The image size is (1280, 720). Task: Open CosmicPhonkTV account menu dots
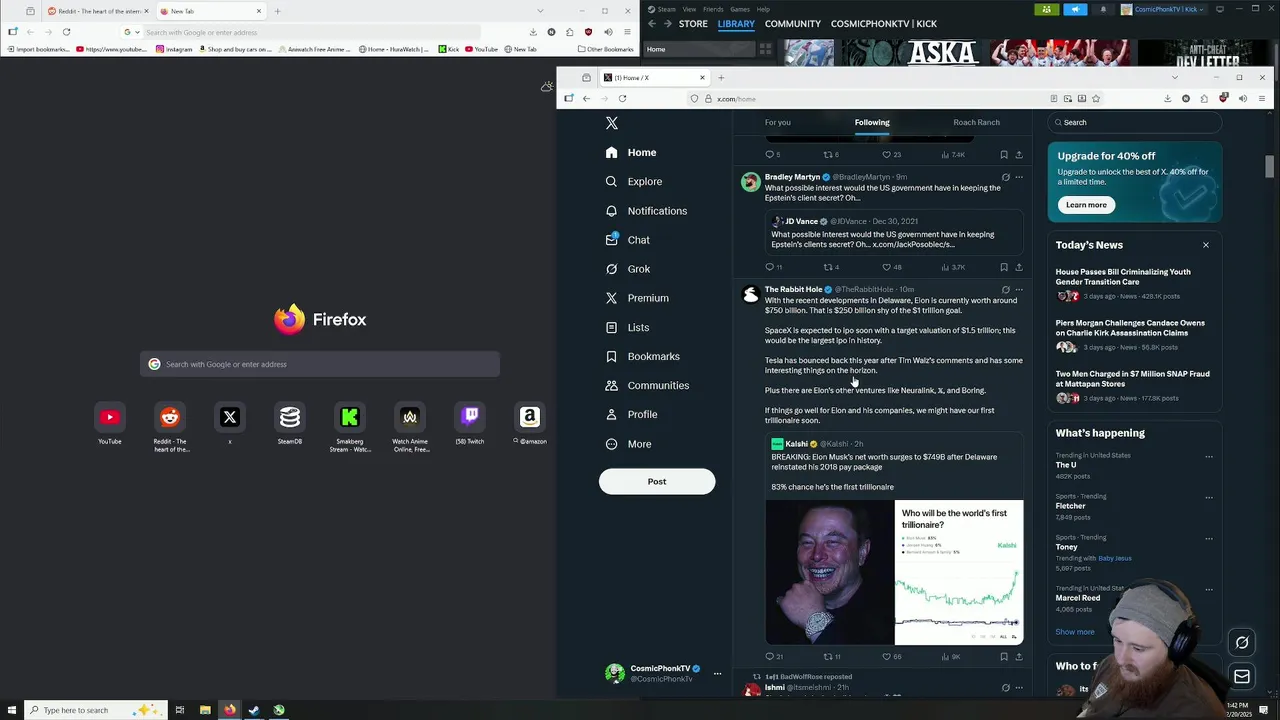coord(717,674)
